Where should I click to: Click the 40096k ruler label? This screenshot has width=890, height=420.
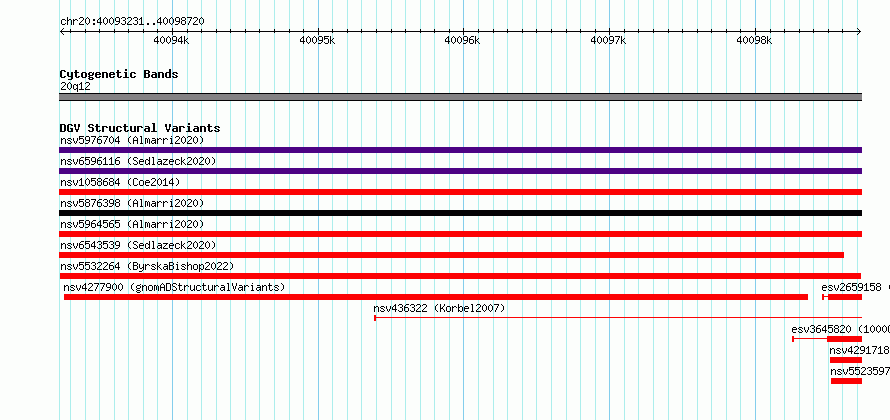[463, 40]
